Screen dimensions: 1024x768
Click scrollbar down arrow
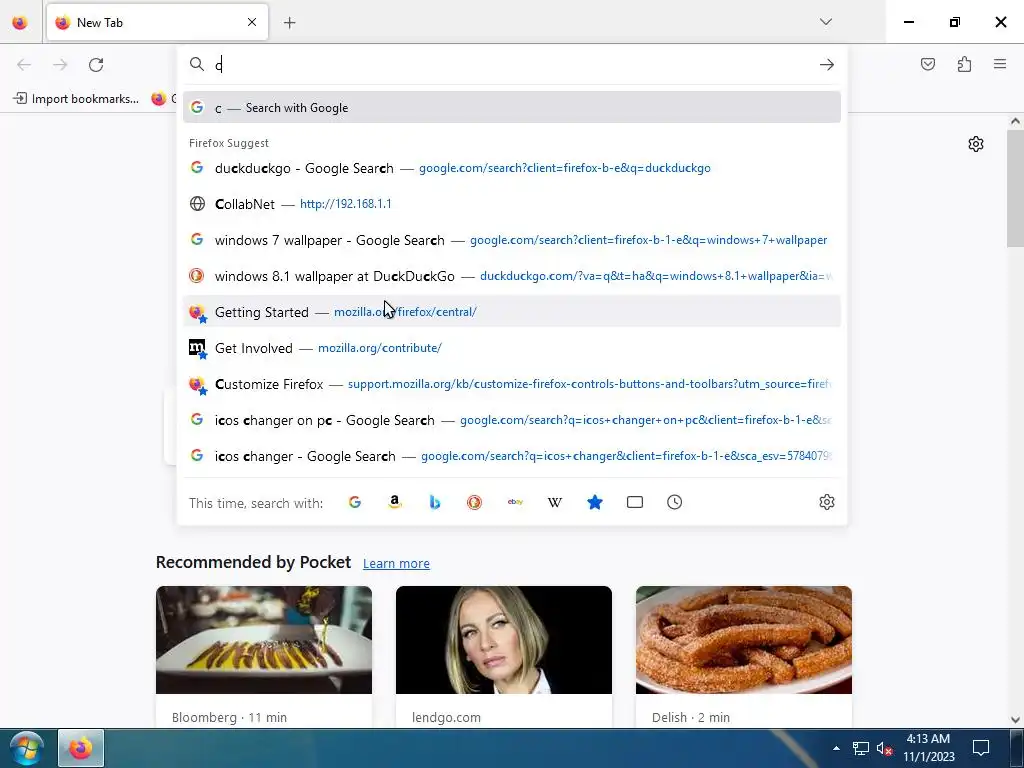pyautogui.click(x=1015, y=720)
